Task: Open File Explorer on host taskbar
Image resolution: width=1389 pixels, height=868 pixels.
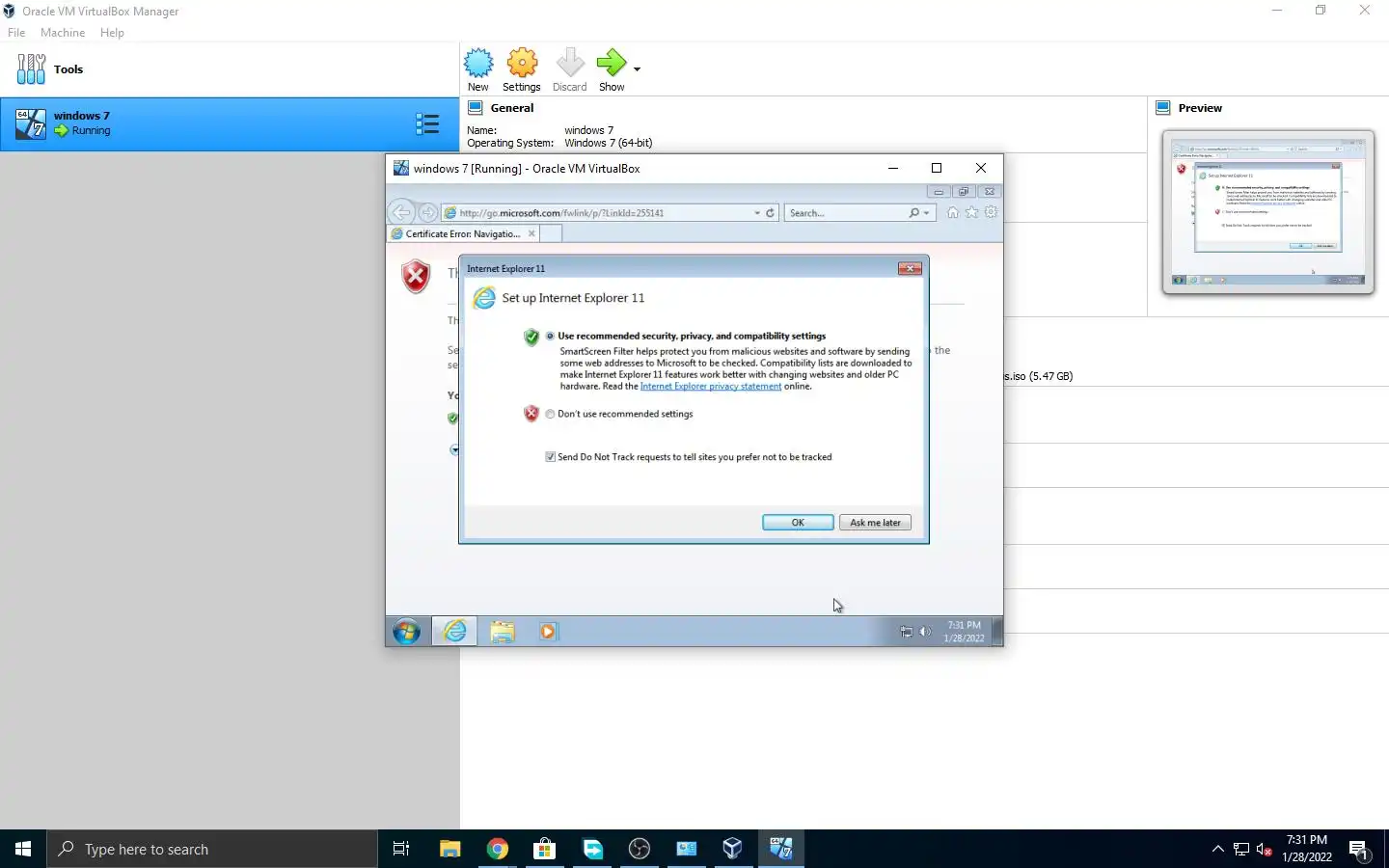Action: point(449,849)
